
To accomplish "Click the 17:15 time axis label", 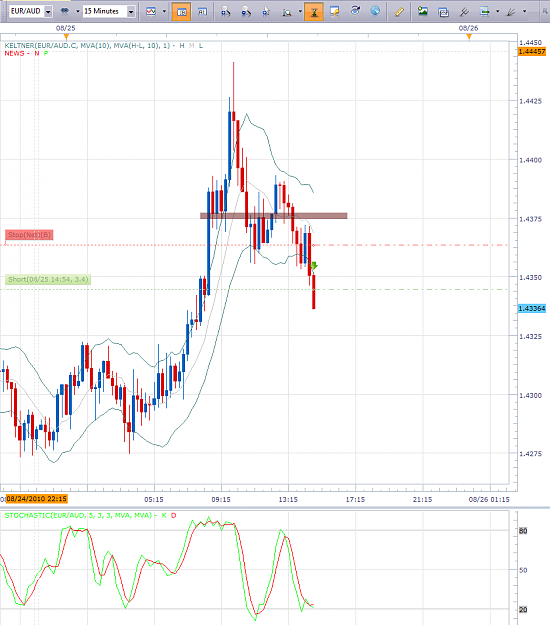I will click(355, 499).
